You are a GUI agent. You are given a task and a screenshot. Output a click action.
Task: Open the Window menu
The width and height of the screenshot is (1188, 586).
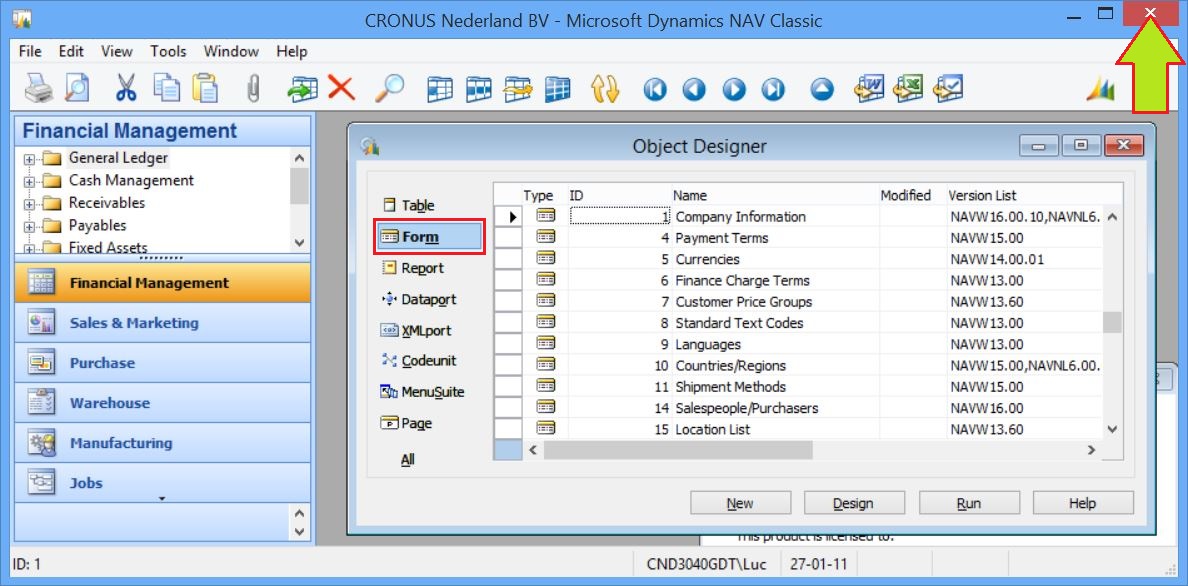[x=231, y=52]
